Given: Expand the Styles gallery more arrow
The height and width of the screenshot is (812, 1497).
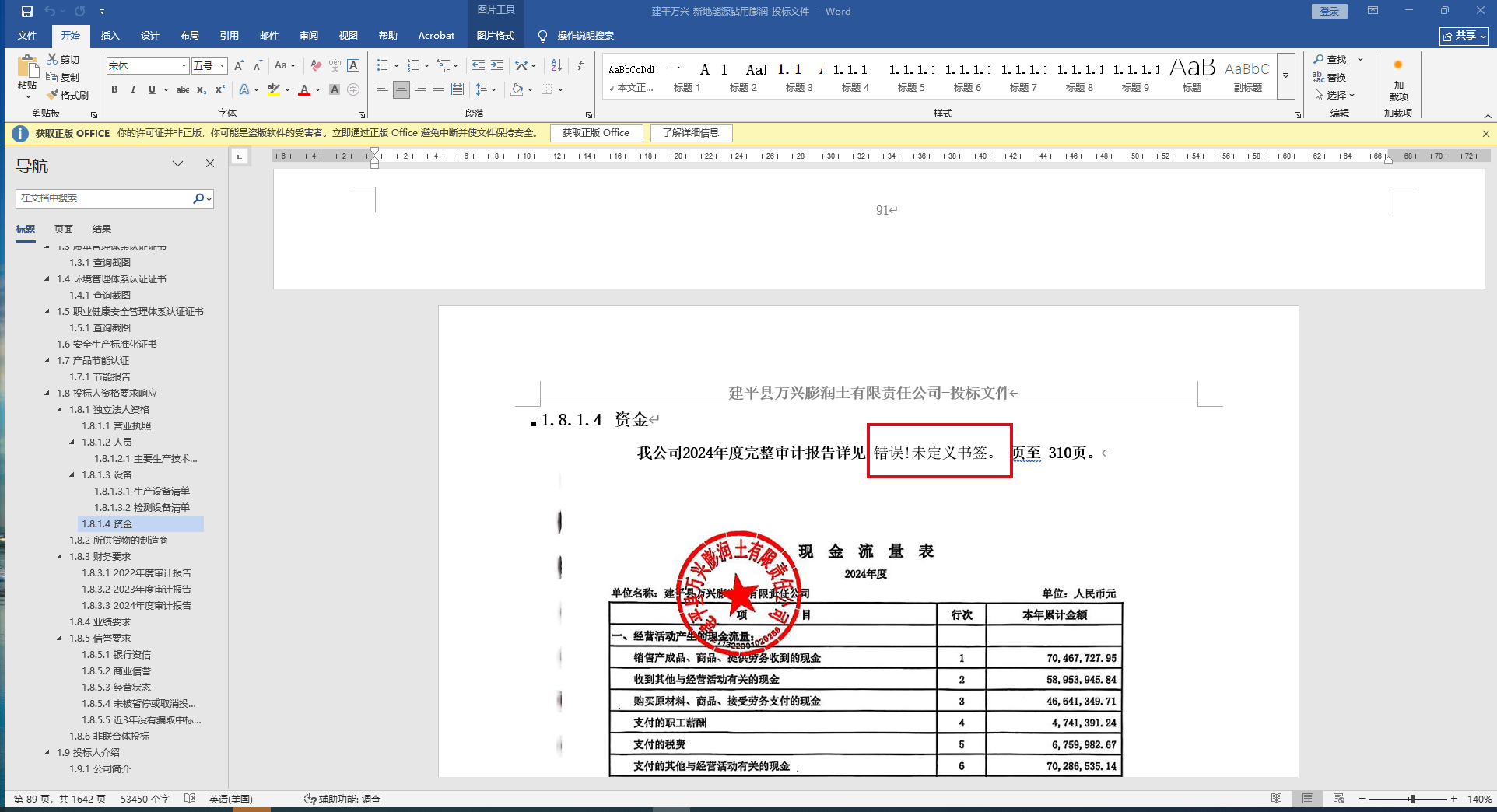Looking at the screenshot, I should coord(1285,75).
